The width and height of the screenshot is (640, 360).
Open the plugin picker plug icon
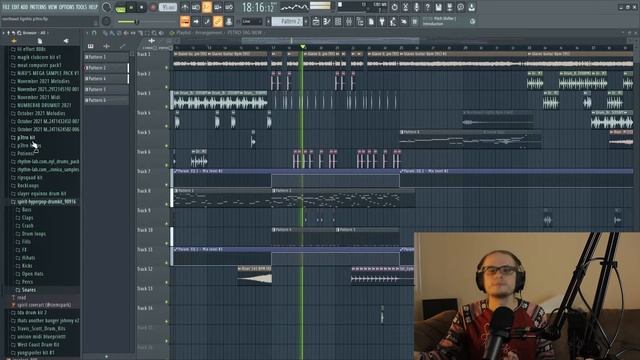382,22
